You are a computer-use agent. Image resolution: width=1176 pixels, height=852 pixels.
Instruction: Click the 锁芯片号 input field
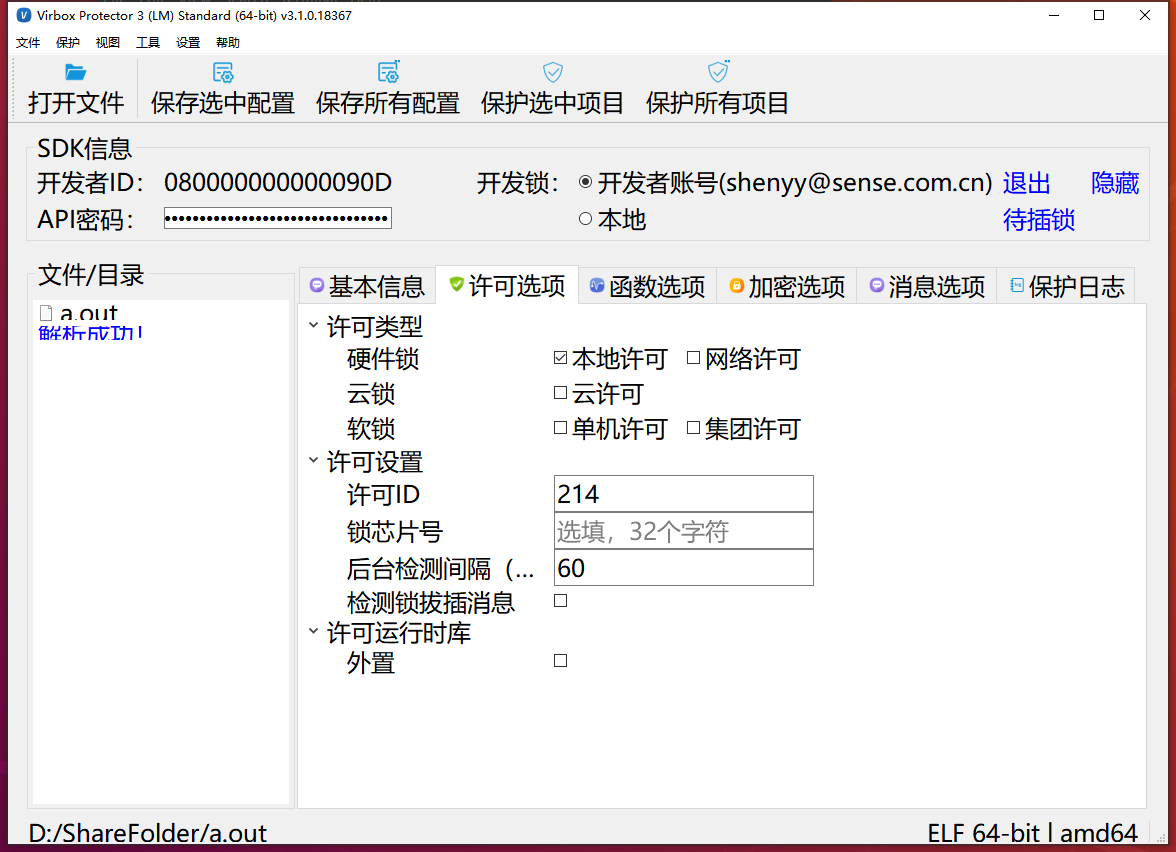683,531
